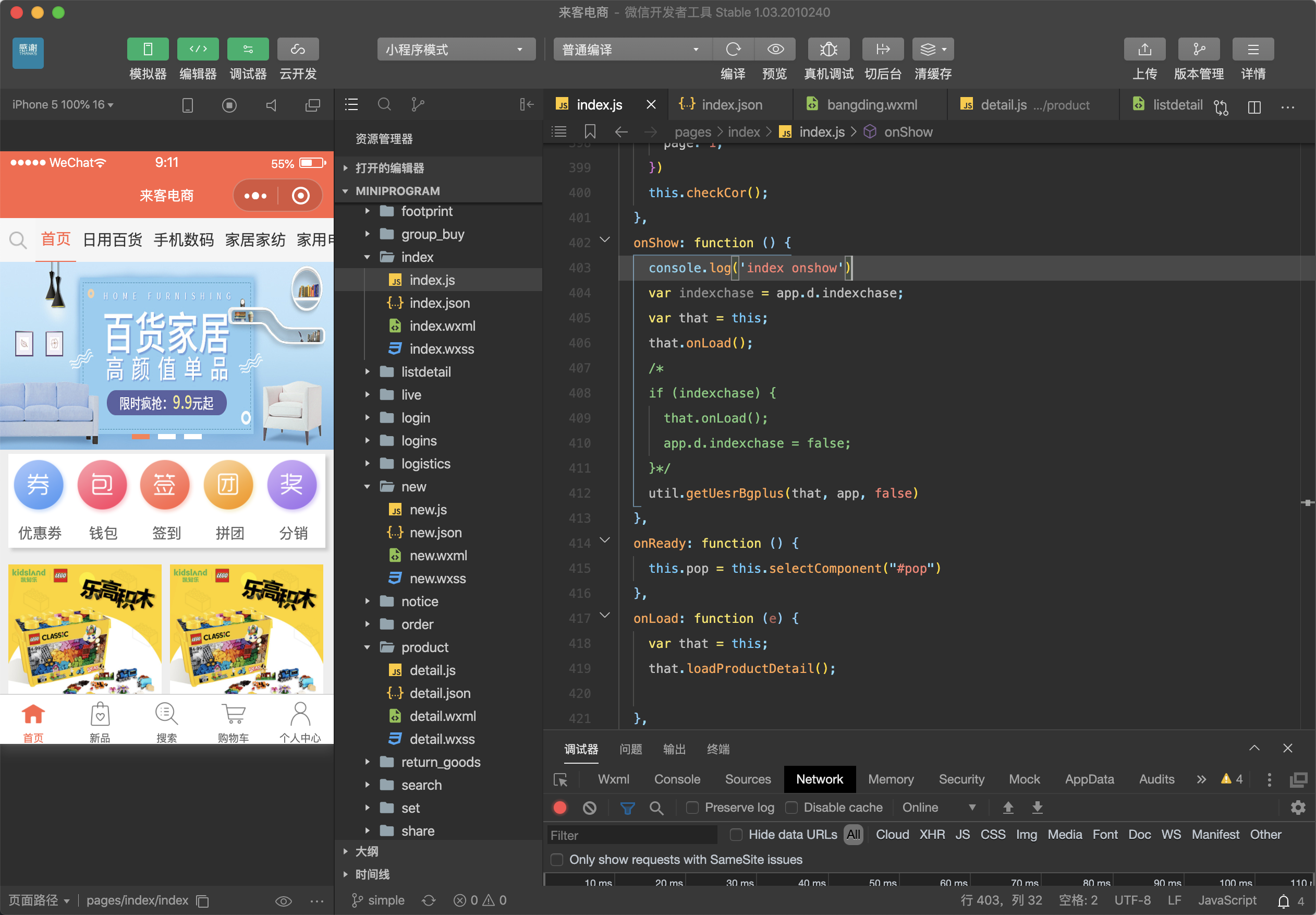Enable the Preserve log checkbox

click(692, 807)
